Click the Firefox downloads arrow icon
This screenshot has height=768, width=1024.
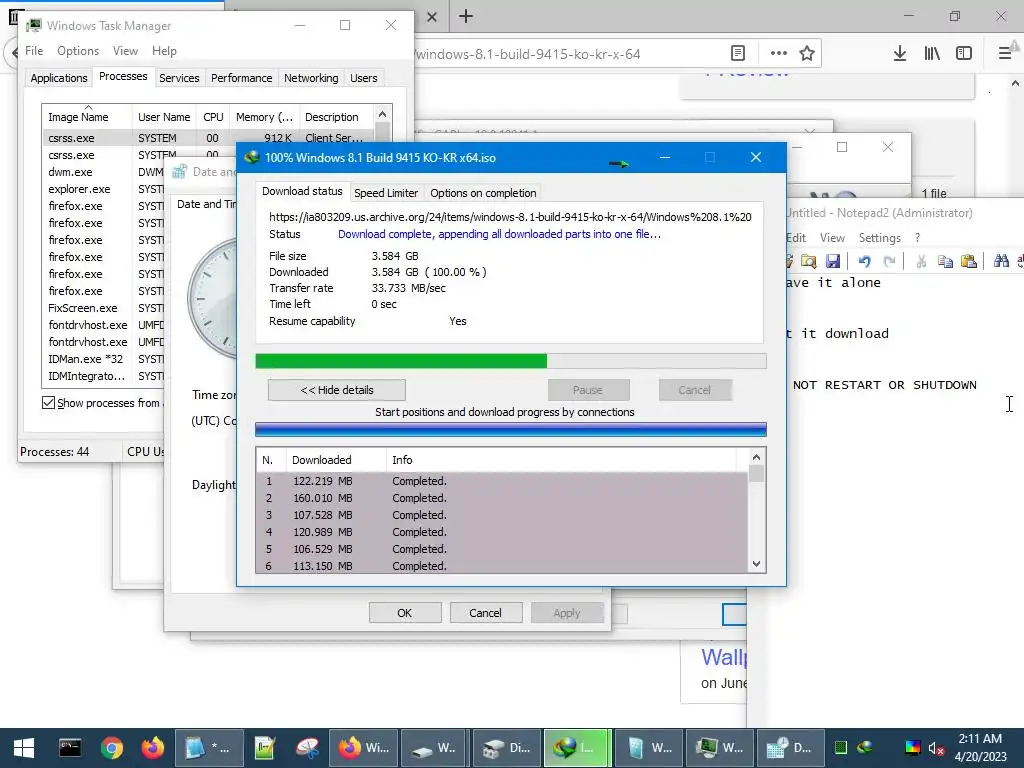click(899, 54)
